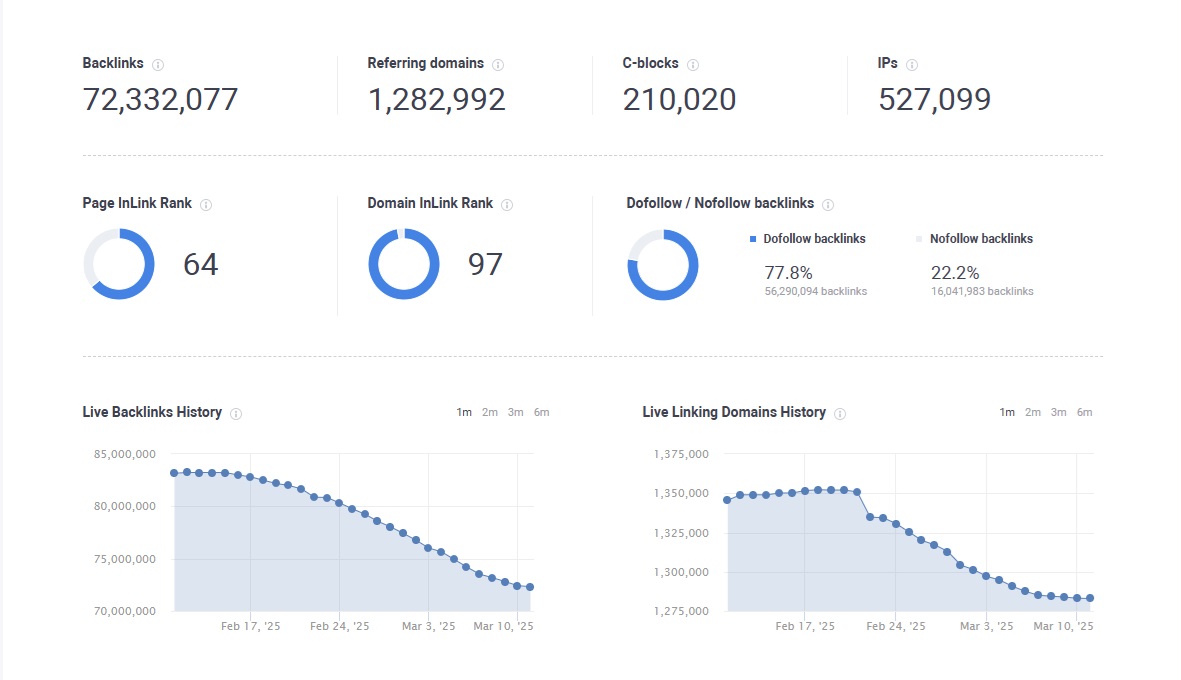Open the Page InLink Rank info icon

click(207, 203)
